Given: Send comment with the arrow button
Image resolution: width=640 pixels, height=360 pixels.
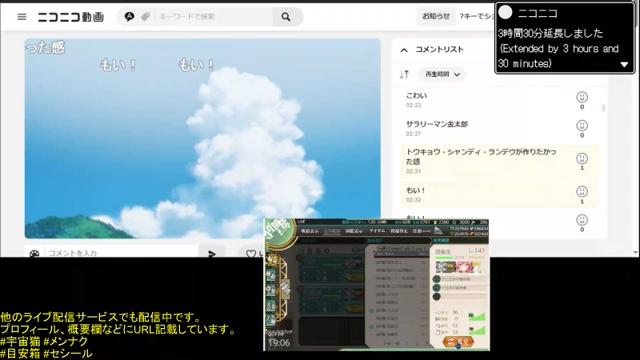Looking at the screenshot, I should [x=212, y=253].
